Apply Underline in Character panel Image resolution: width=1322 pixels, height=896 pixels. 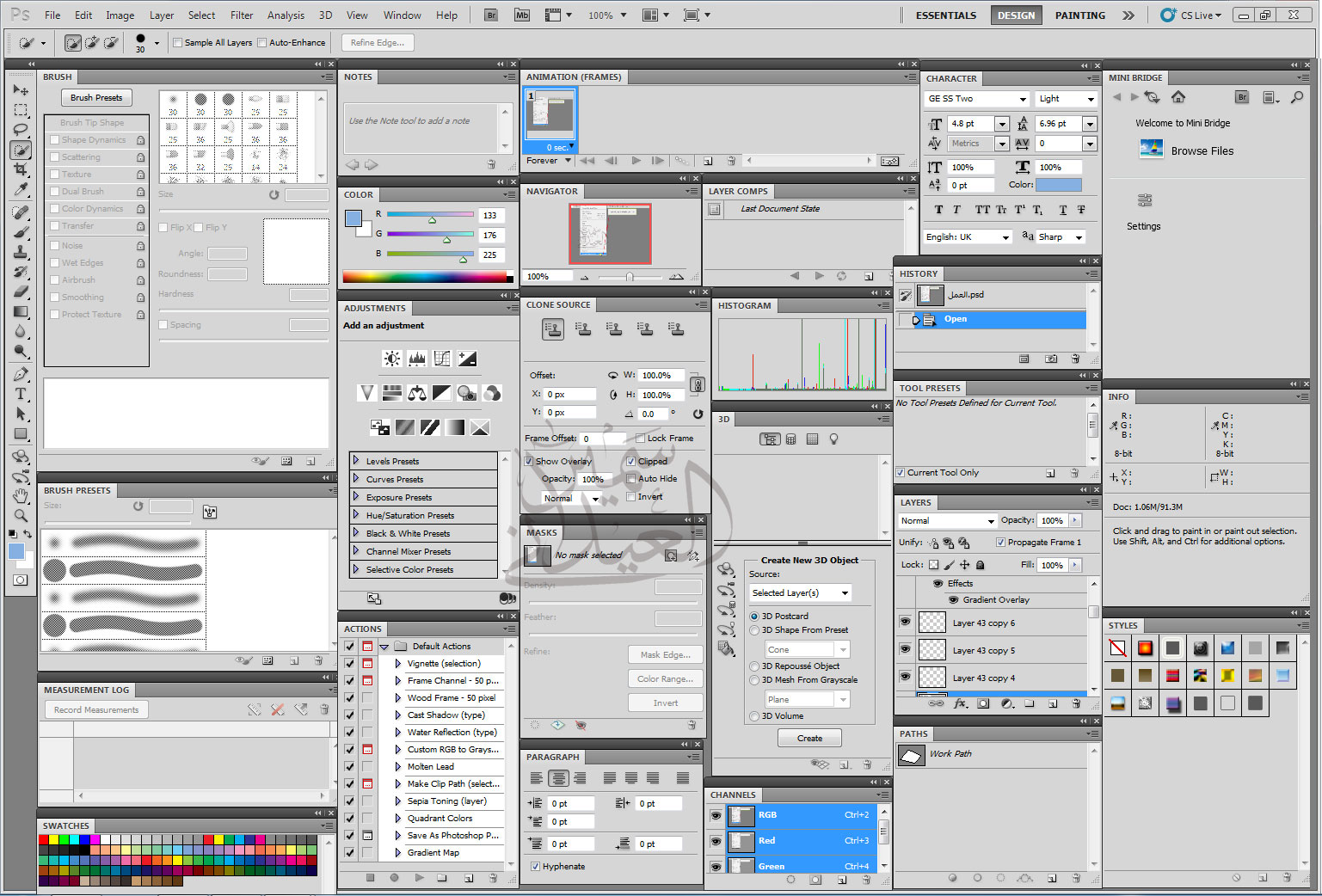coord(1063,210)
